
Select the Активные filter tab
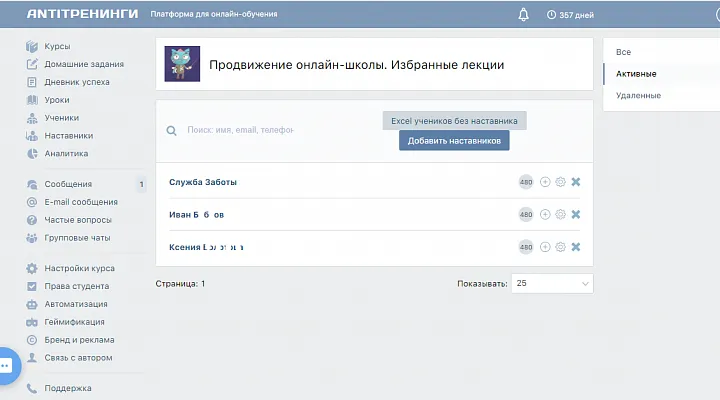(x=637, y=74)
